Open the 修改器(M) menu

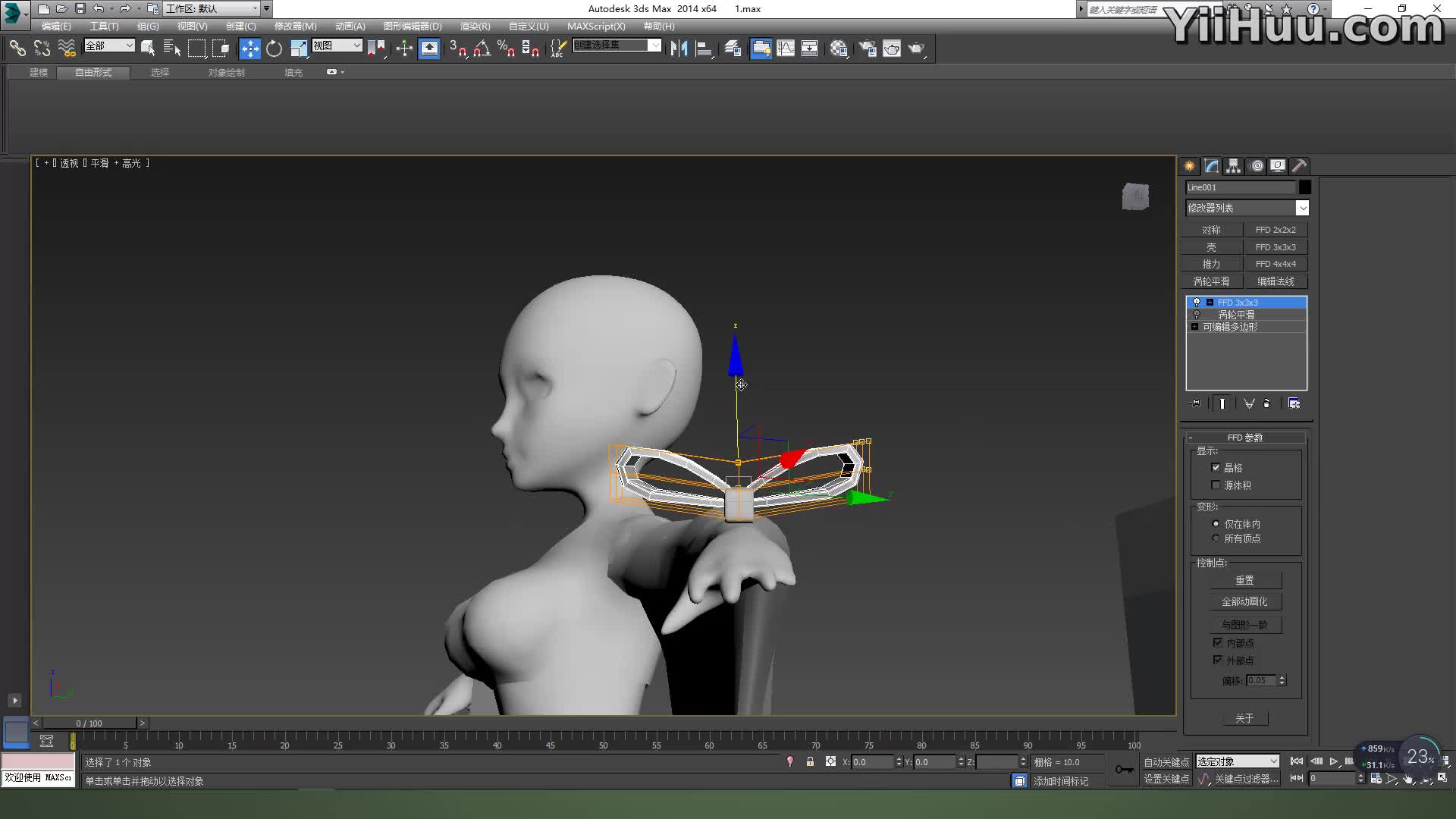point(295,26)
